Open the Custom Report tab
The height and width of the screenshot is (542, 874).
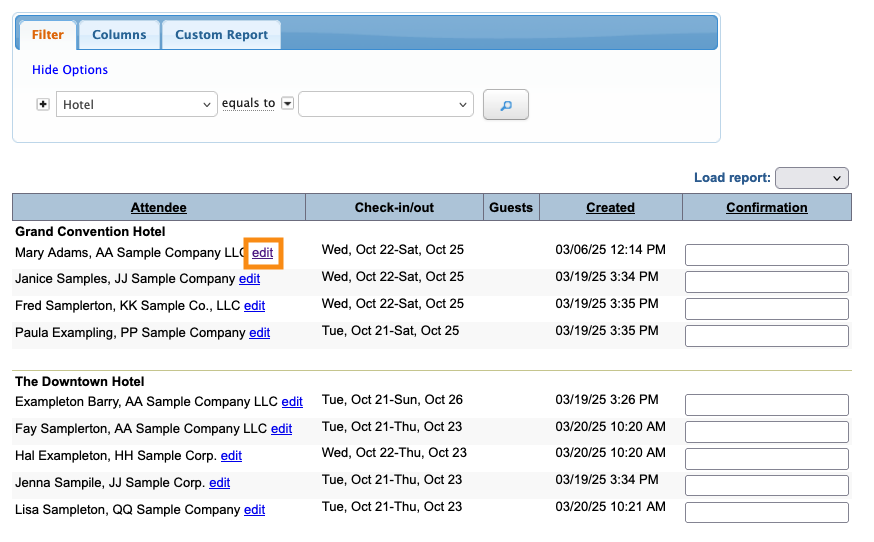click(221, 35)
